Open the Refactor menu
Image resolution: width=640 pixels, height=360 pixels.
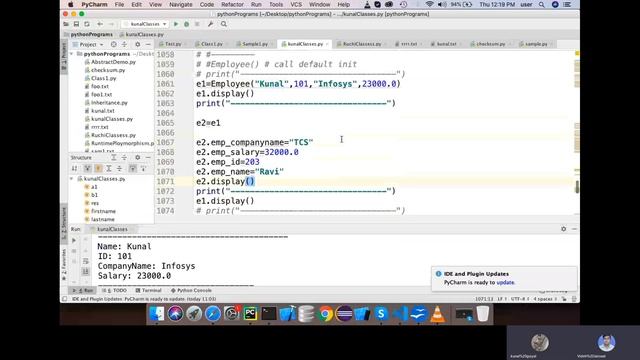coord(232,4)
